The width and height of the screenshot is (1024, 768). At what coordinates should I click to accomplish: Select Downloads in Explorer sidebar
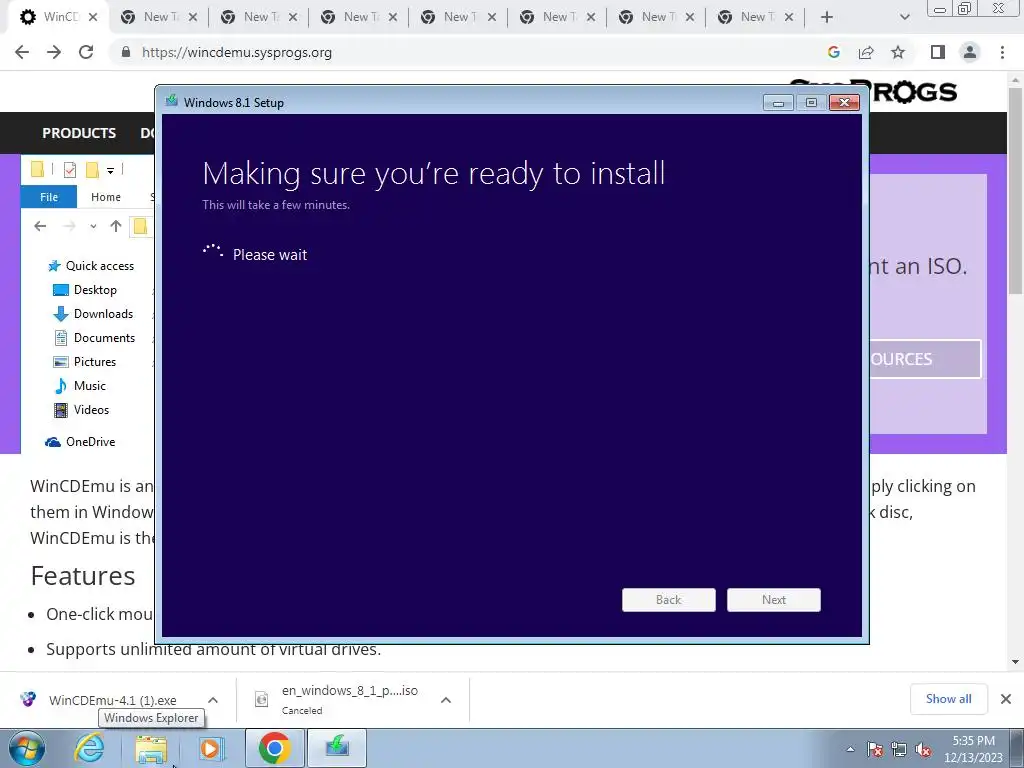[x=93, y=314]
